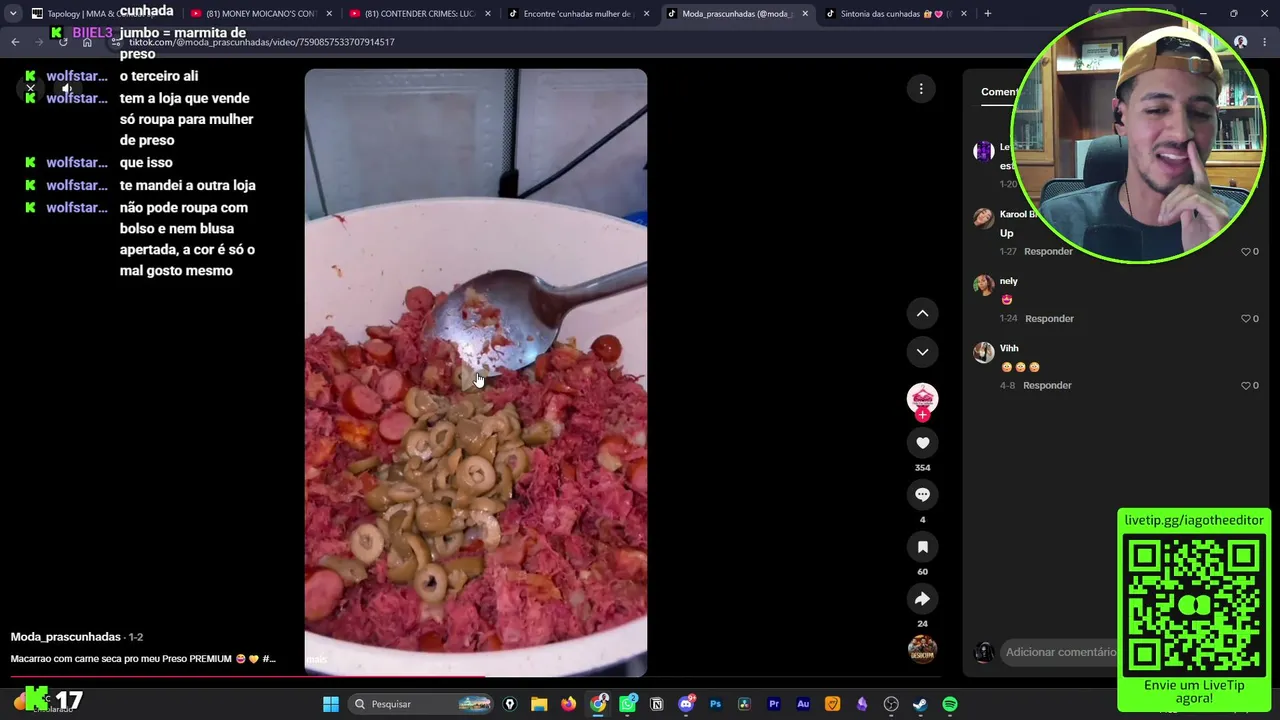Open Steam from the taskbar
The height and width of the screenshot is (720, 1280).
click(920, 704)
